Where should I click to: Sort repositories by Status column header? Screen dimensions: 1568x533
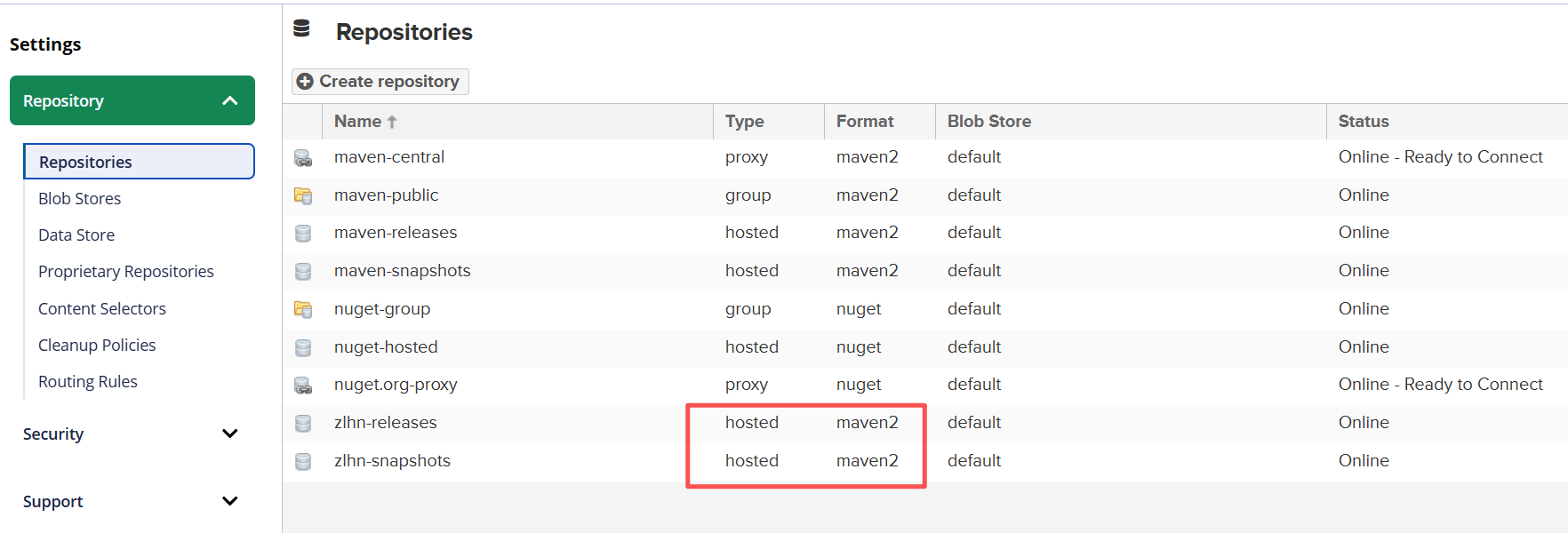[1363, 122]
